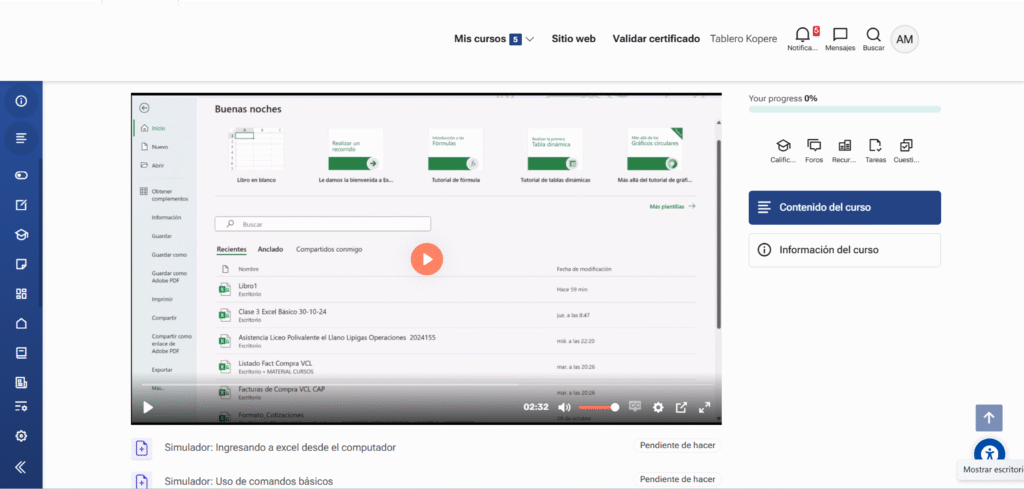Open the AM user avatar menu
This screenshot has height=489, width=1024.
click(904, 40)
